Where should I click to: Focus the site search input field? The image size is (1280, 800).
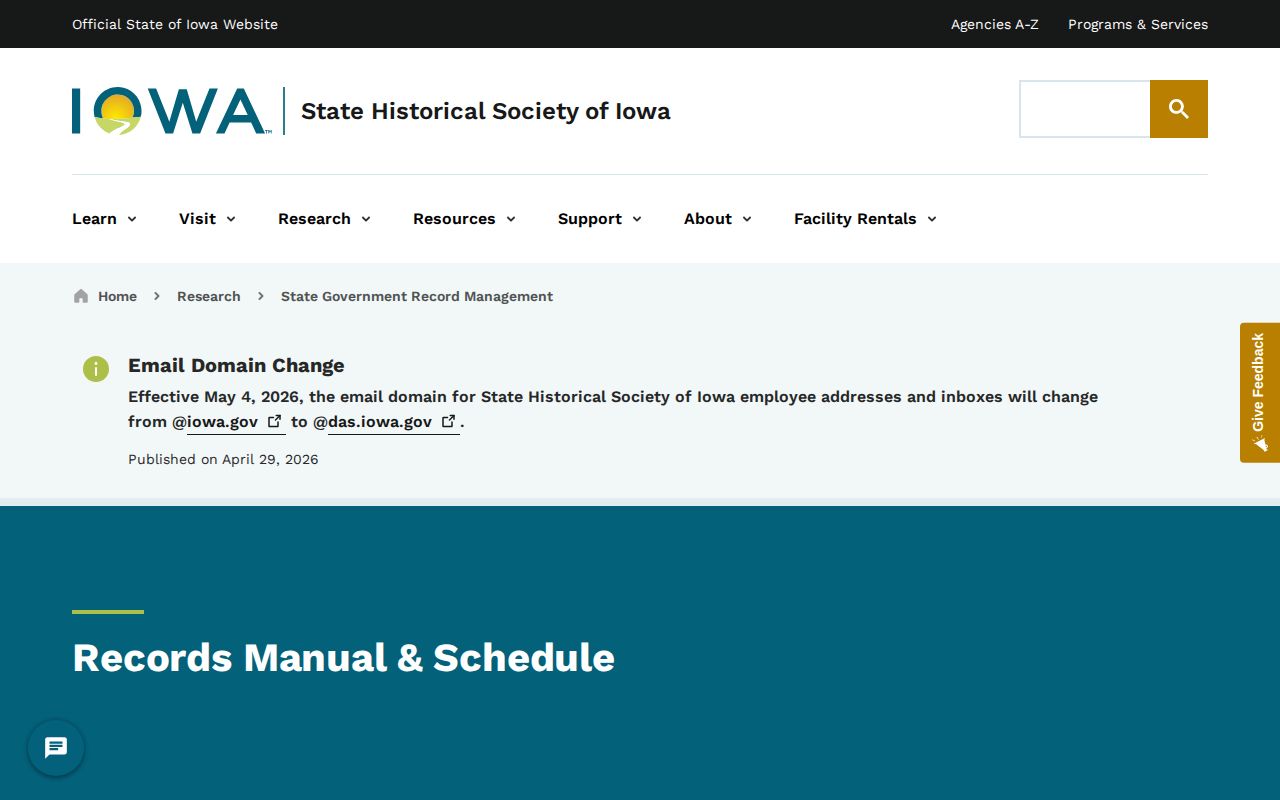pyautogui.click(x=1085, y=109)
